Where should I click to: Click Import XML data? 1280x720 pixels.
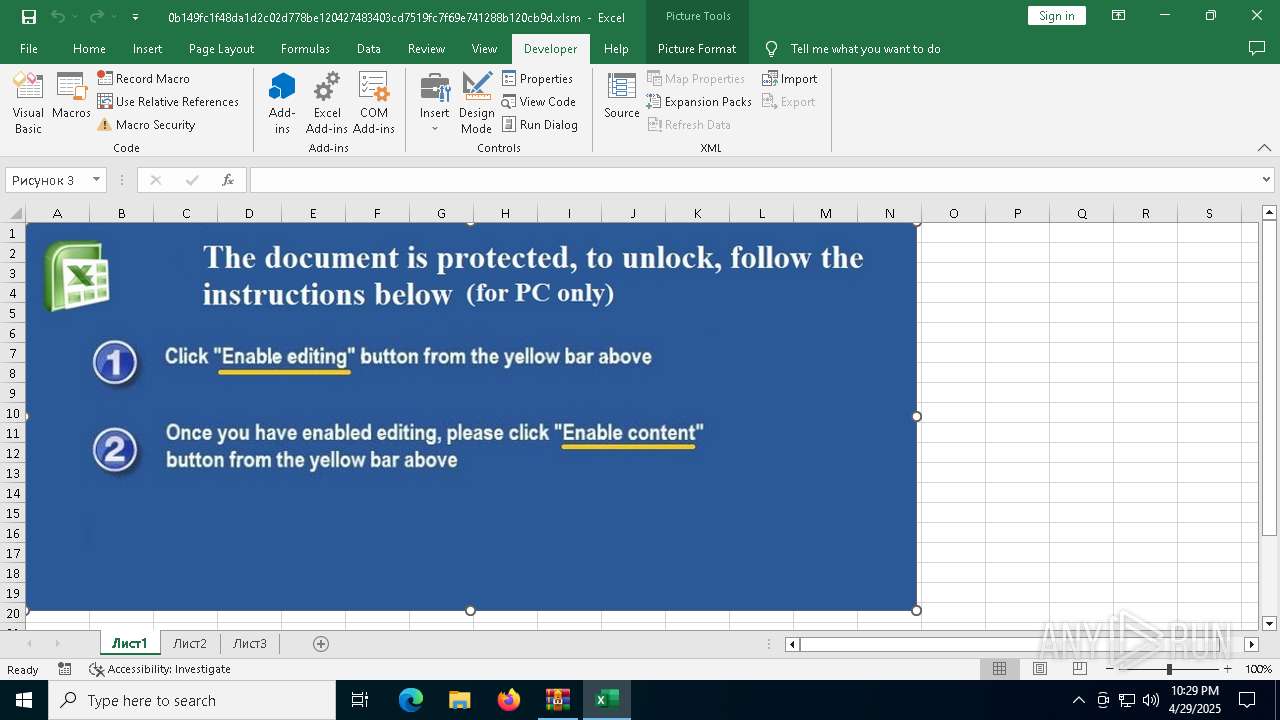point(790,78)
